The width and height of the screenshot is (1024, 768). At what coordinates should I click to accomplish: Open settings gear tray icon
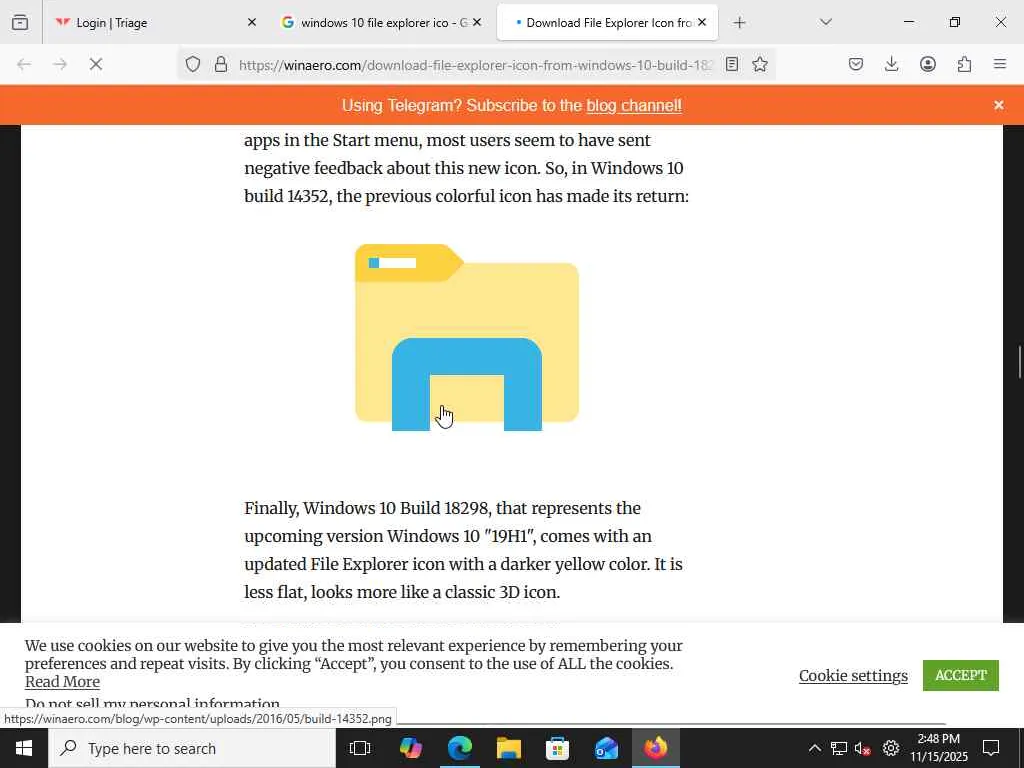click(x=891, y=748)
